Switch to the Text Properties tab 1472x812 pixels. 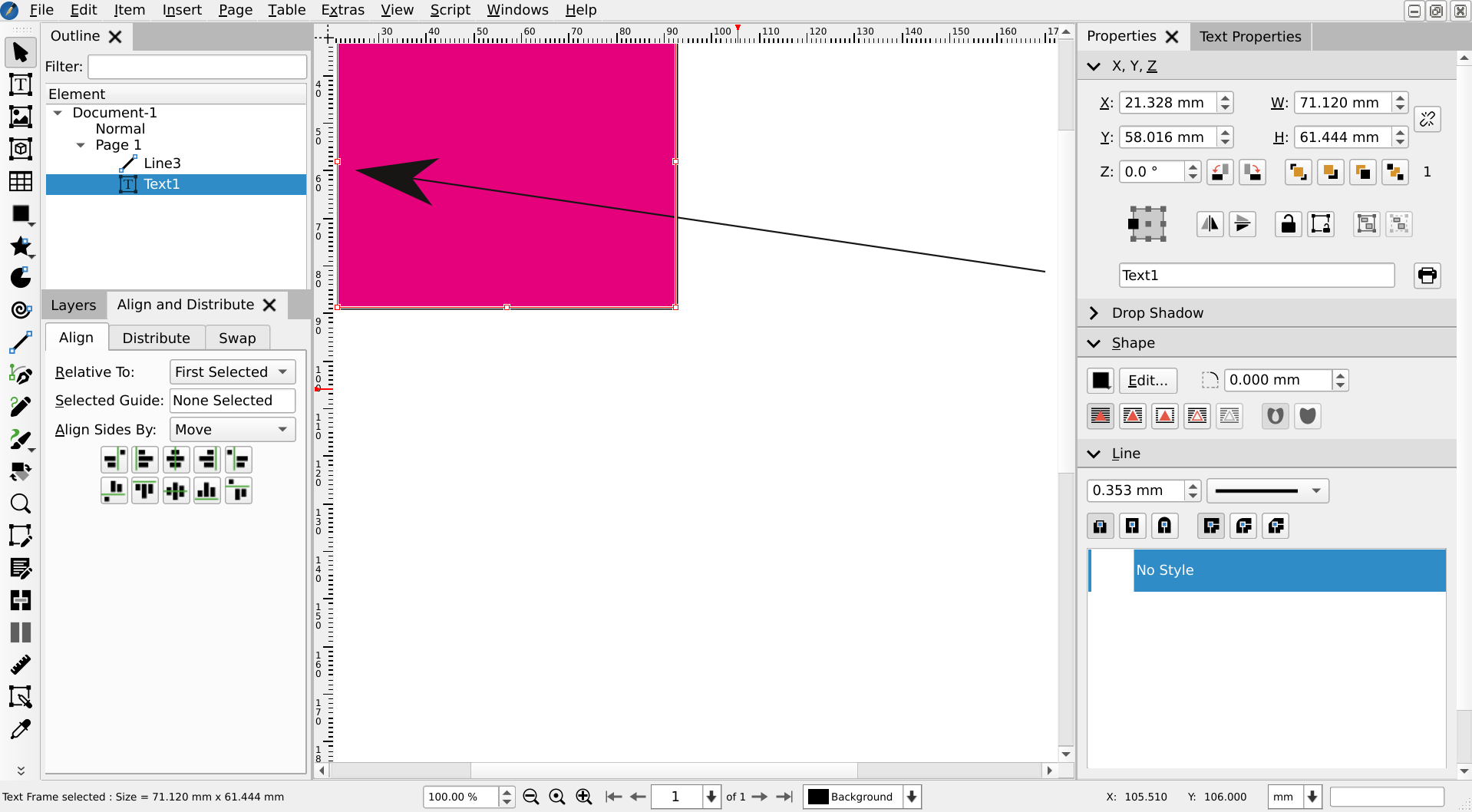(1250, 37)
